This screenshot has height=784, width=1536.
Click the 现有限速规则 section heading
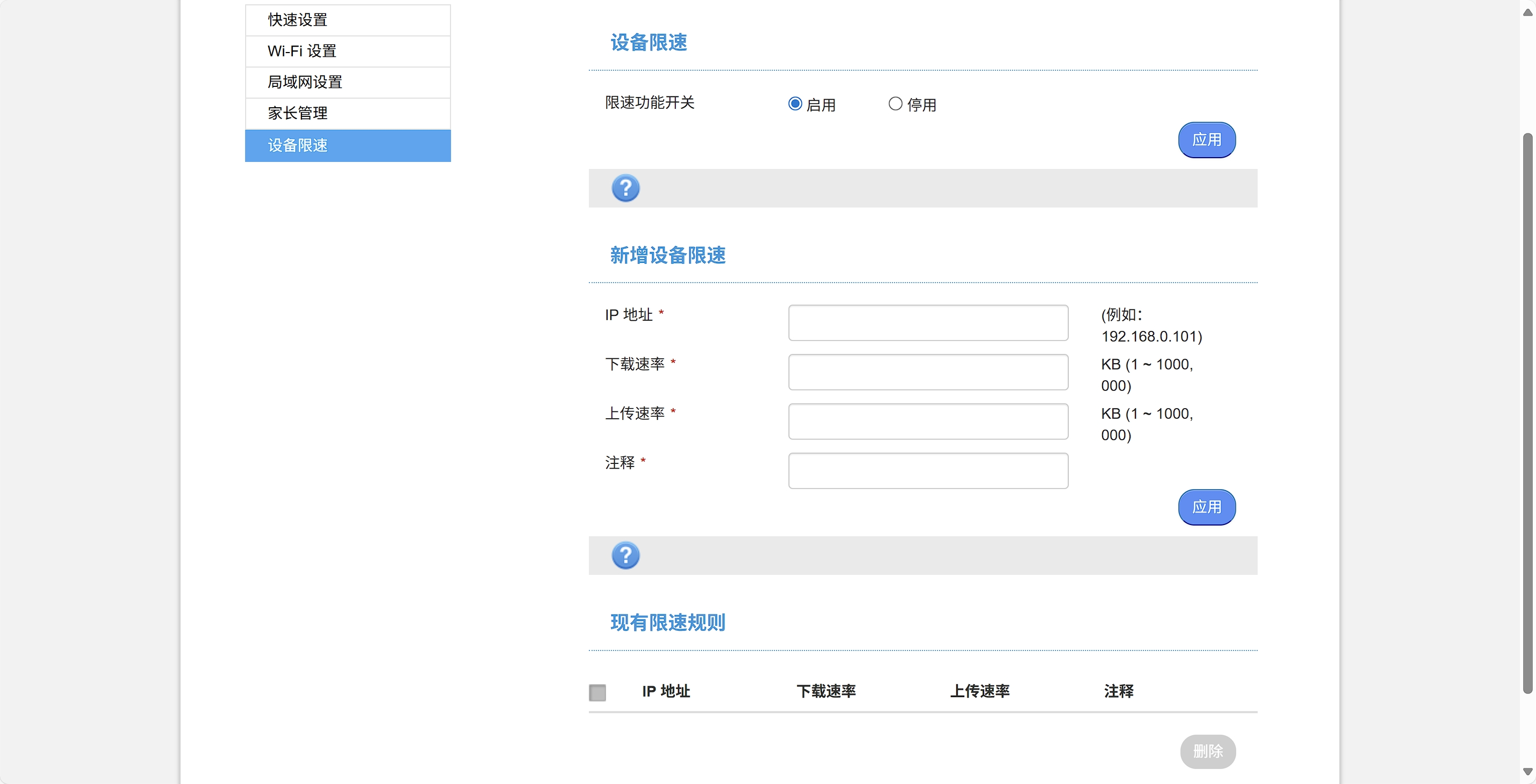(668, 623)
